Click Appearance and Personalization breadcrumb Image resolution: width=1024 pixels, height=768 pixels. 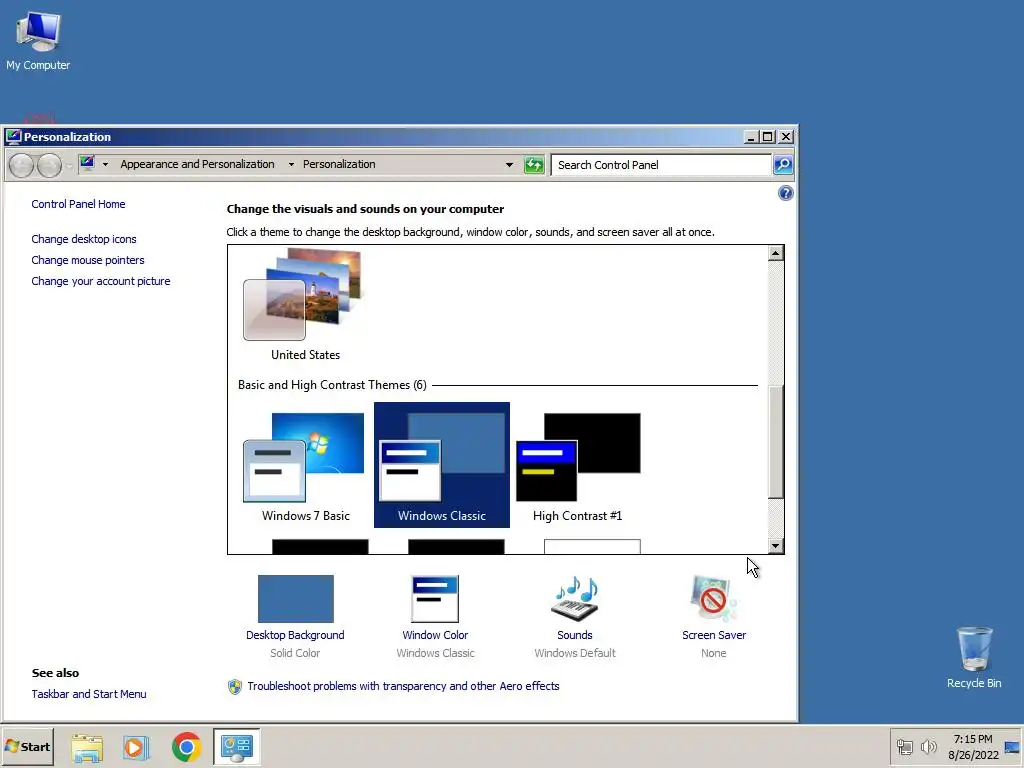[197, 165]
